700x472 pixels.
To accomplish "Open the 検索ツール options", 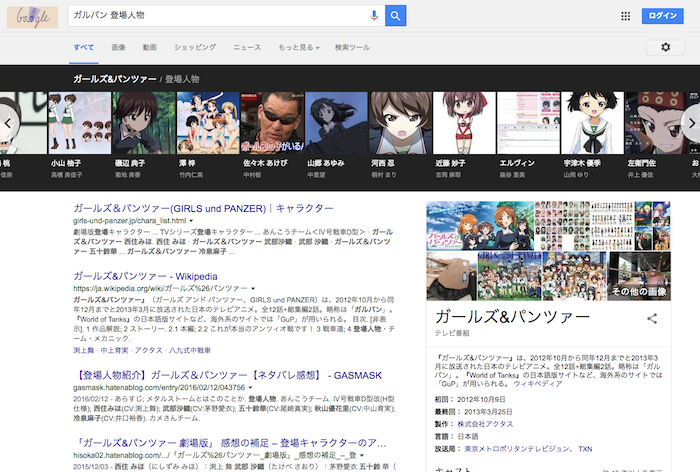I will (x=352, y=47).
